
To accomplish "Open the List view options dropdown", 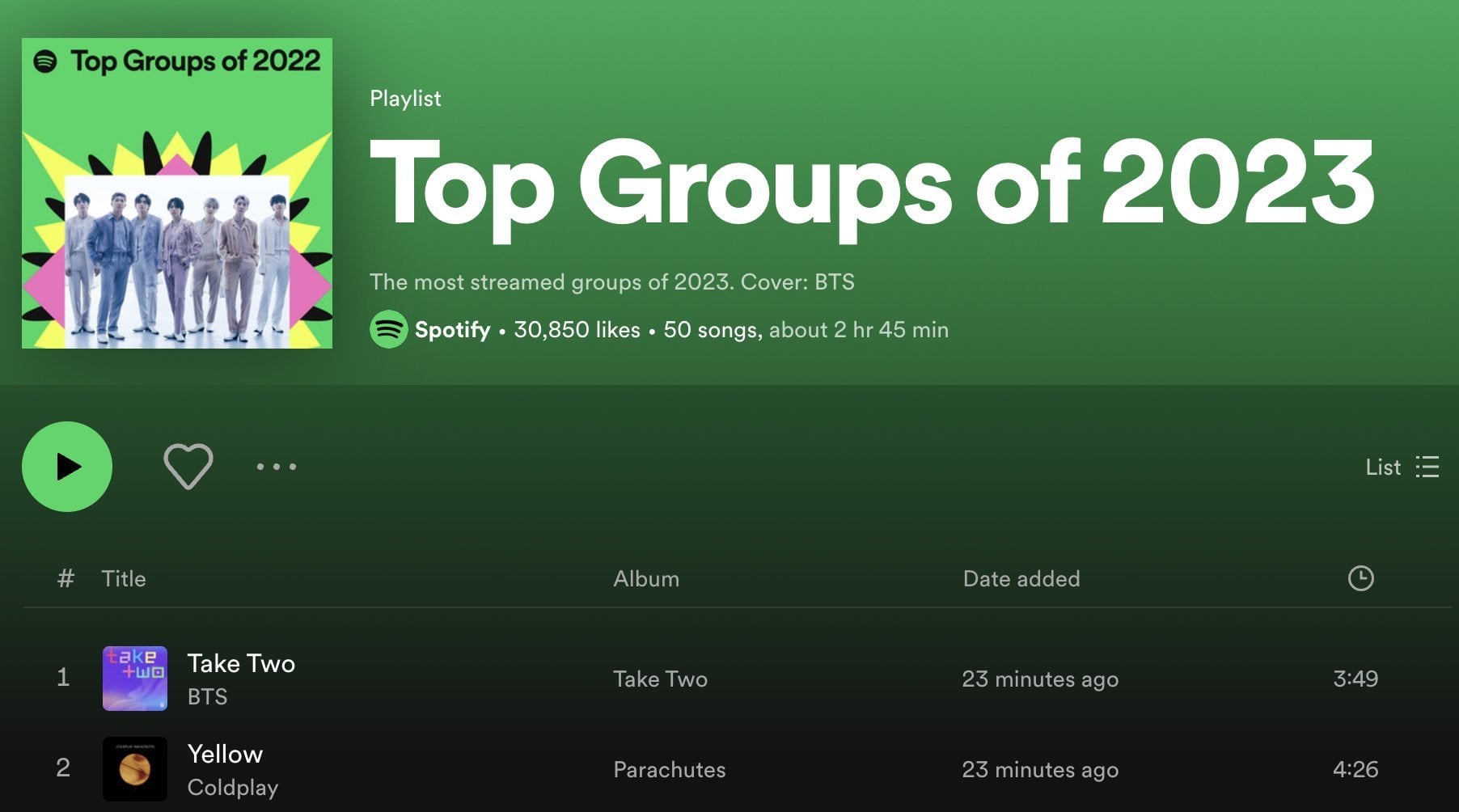I will (1402, 467).
